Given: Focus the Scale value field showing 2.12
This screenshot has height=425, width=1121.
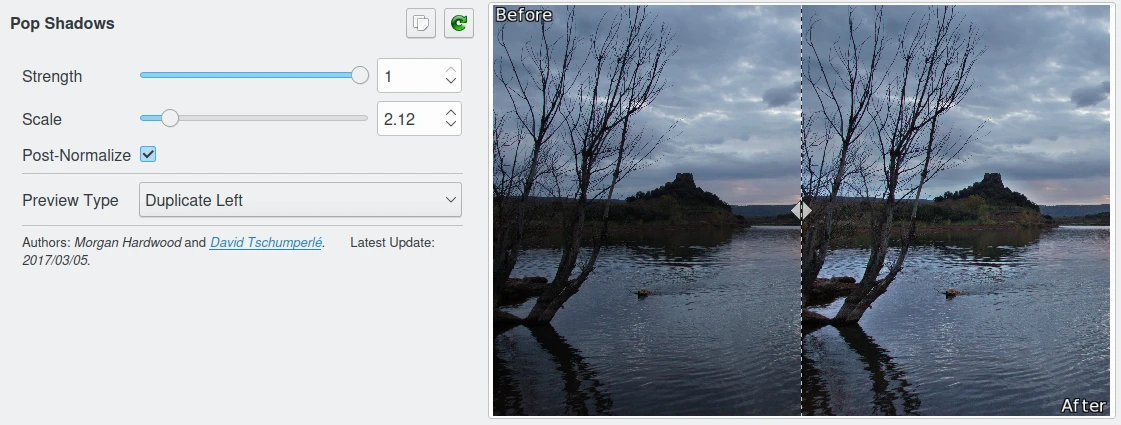Looking at the screenshot, I should pyautogui.click(x=408, y=119).
